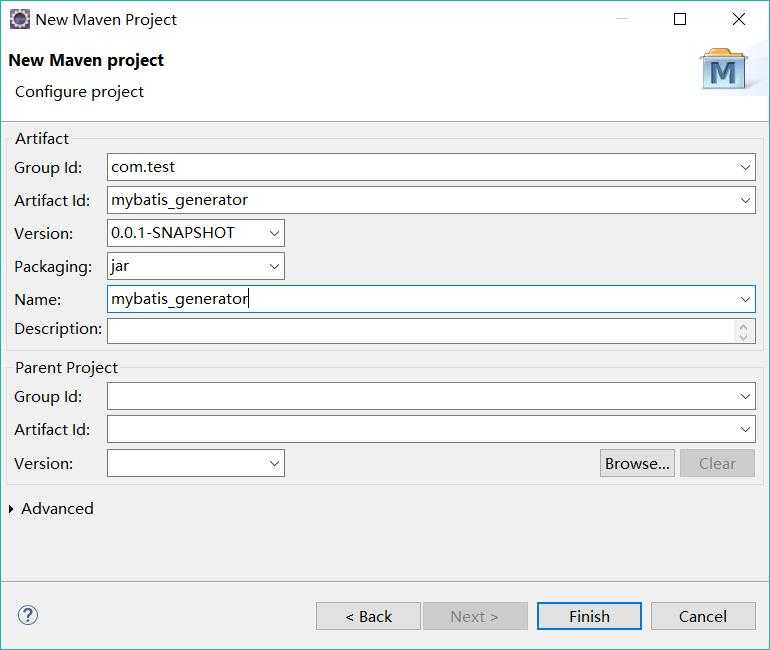Viewport: 770px width, 650px height.
Task: Open the 0.0.1-SNAPSHOT version dropdown
Action: [274, 233]
